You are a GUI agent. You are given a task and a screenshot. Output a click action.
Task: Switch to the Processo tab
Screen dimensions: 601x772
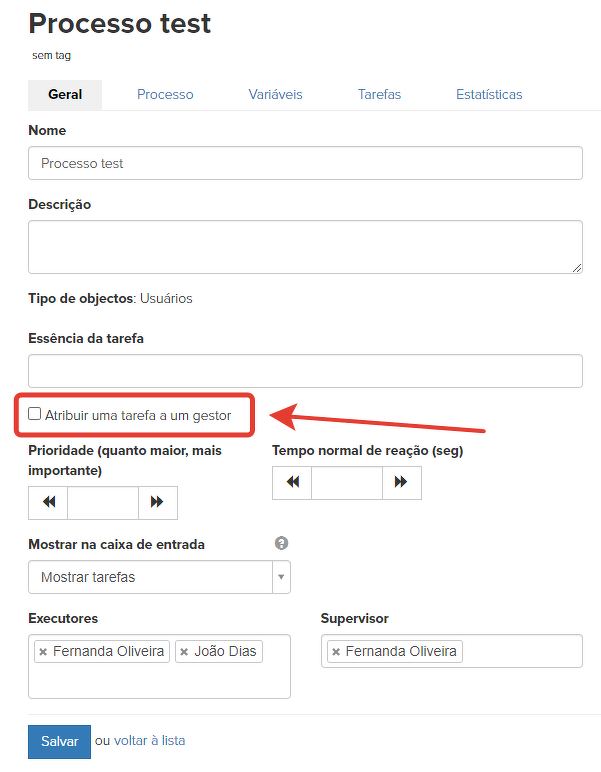pyautogui.click(x=165, y=94)
